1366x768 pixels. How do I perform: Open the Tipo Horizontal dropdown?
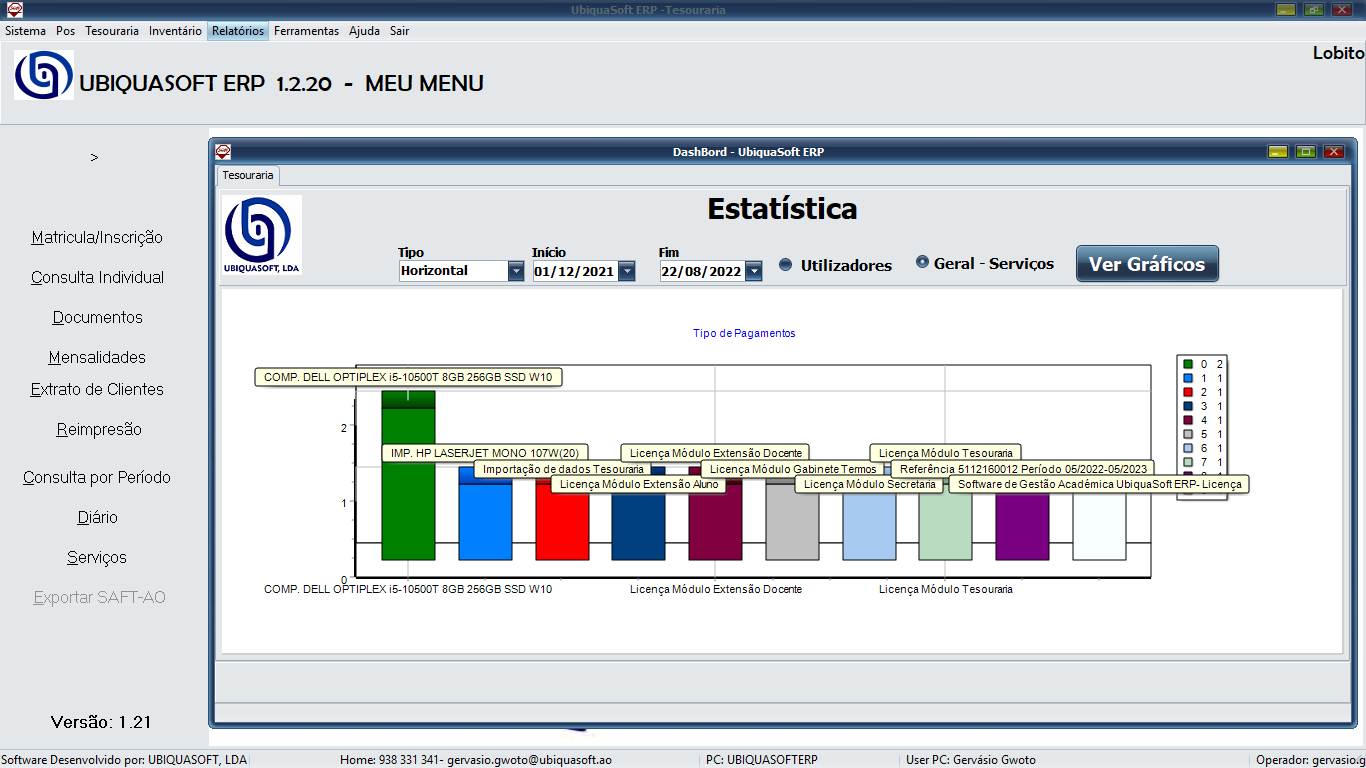click(x=515, y=271)
